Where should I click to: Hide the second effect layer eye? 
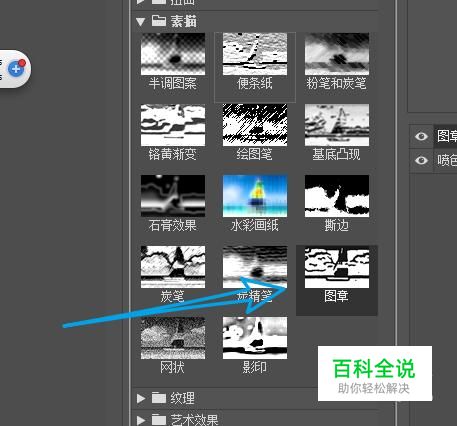[x=421, y=160]
